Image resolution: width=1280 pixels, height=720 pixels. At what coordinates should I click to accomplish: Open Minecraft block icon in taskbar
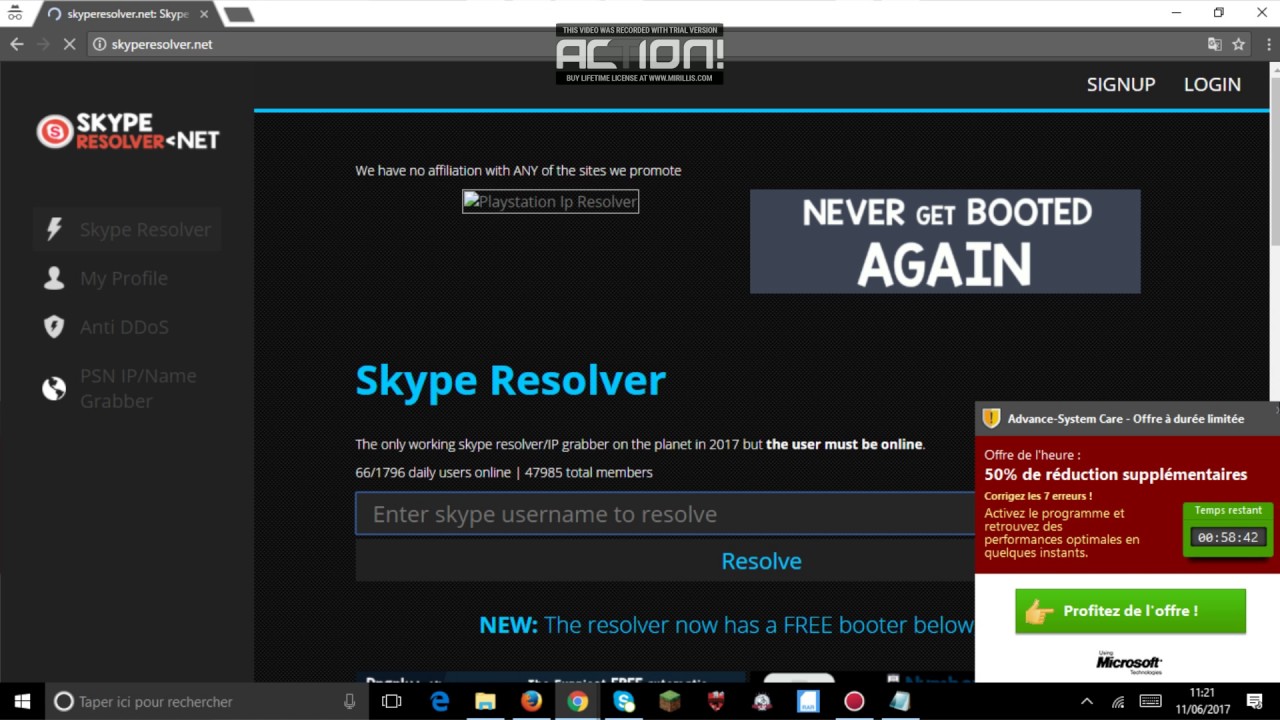click(670, 701)
